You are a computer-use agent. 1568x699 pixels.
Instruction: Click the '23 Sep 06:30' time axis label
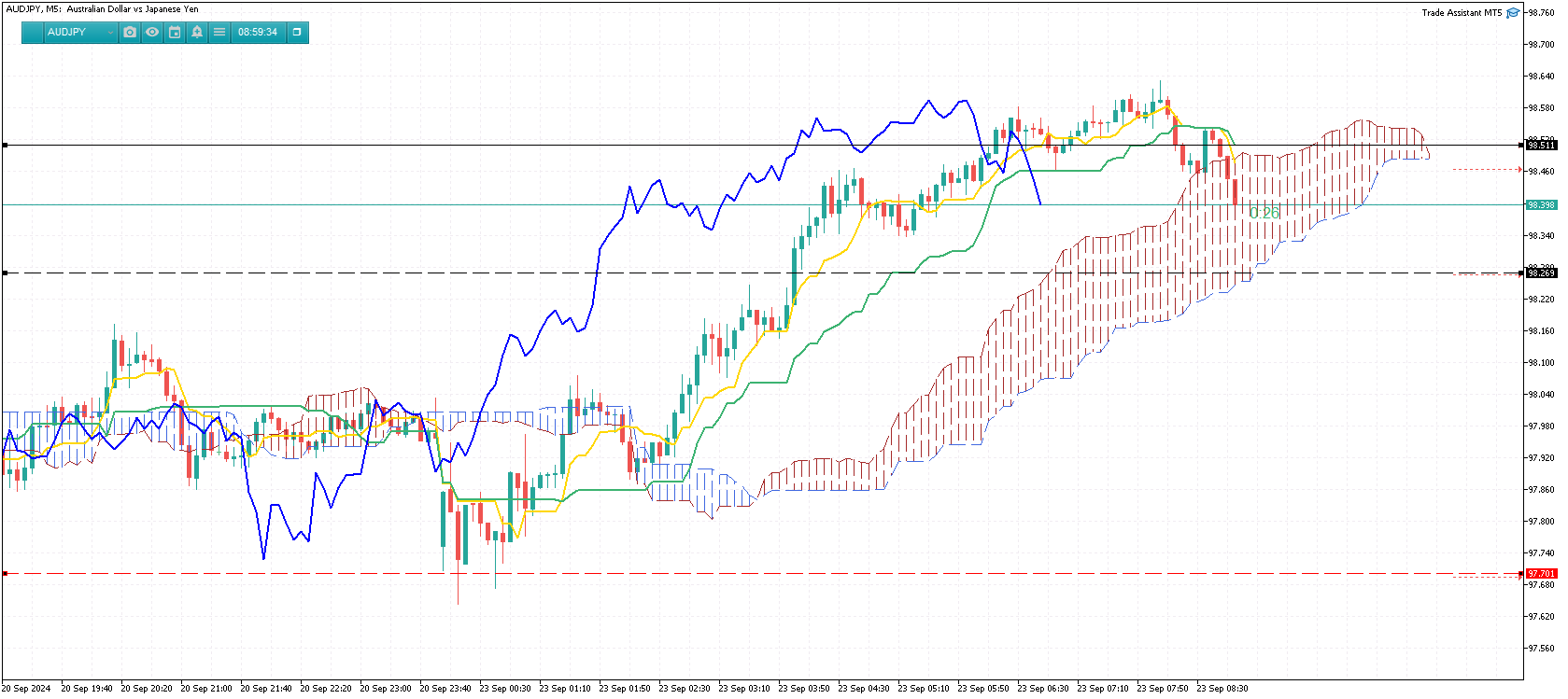pos(1043,689)
